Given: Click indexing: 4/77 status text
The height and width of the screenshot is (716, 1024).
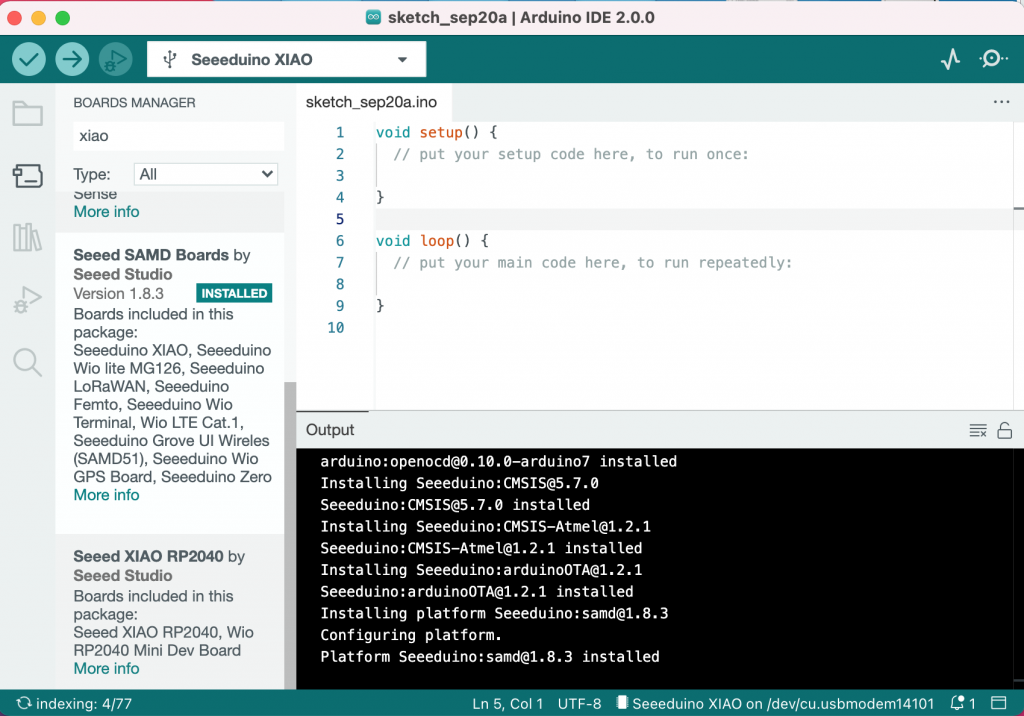Looking at the screenshot, I should click(x=84, y=704).
